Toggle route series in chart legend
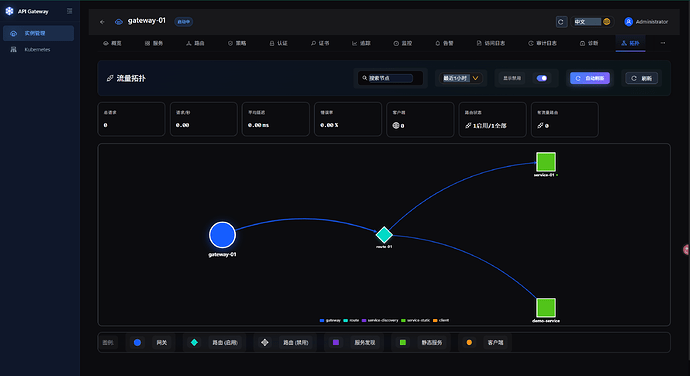The height and width of the screenshot is (376, 690). pyautogui.click(x=351, y=321)
